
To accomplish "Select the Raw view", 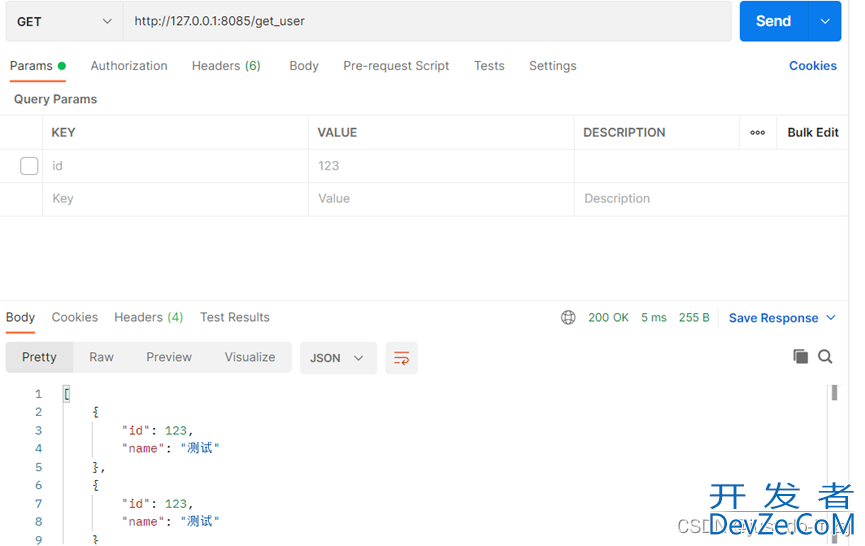I will click(102, 357).
